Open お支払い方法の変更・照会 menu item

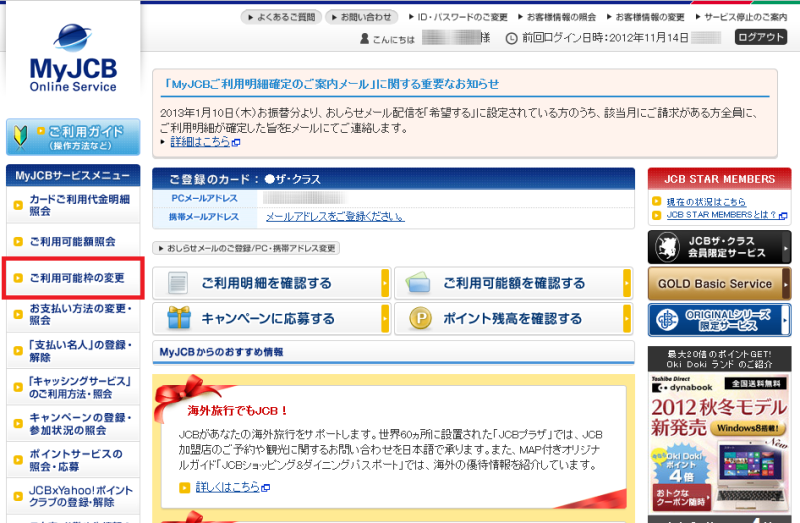coord(73,314)
